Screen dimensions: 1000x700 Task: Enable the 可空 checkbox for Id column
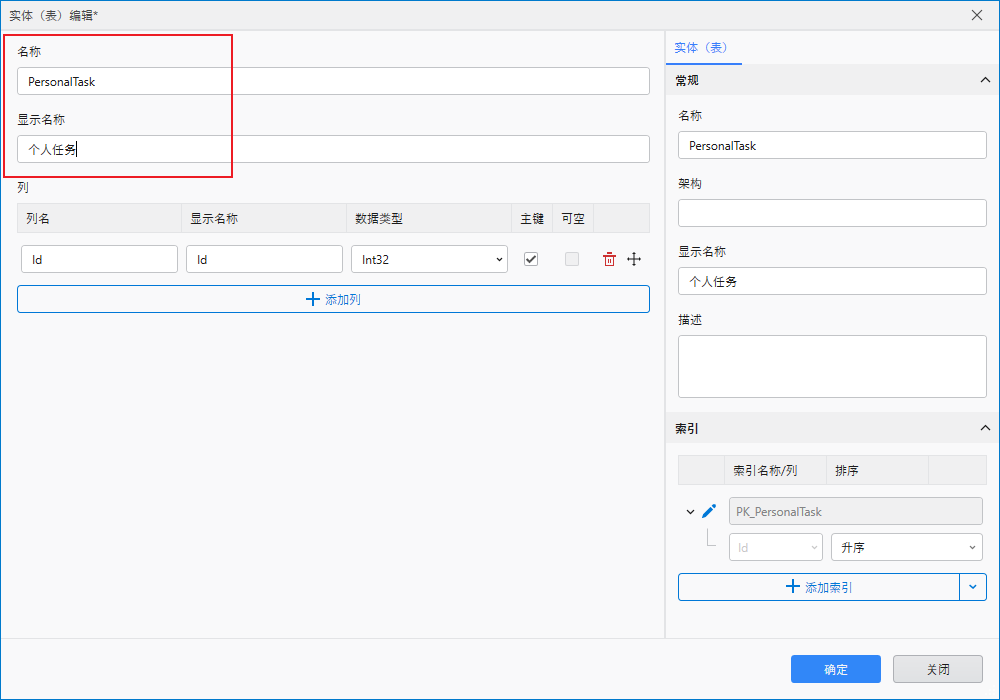click(571, 258)
